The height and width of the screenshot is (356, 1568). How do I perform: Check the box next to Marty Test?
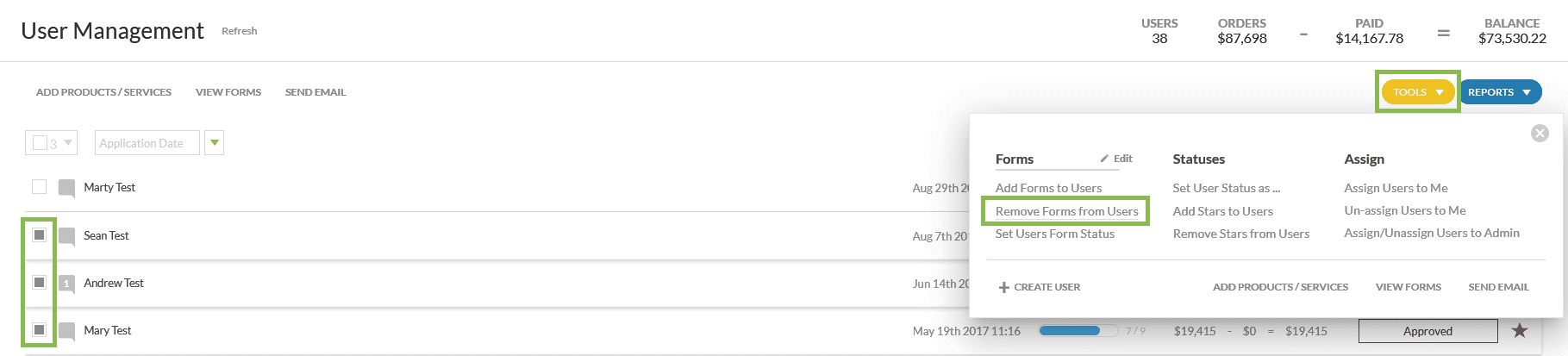[39, 187]
